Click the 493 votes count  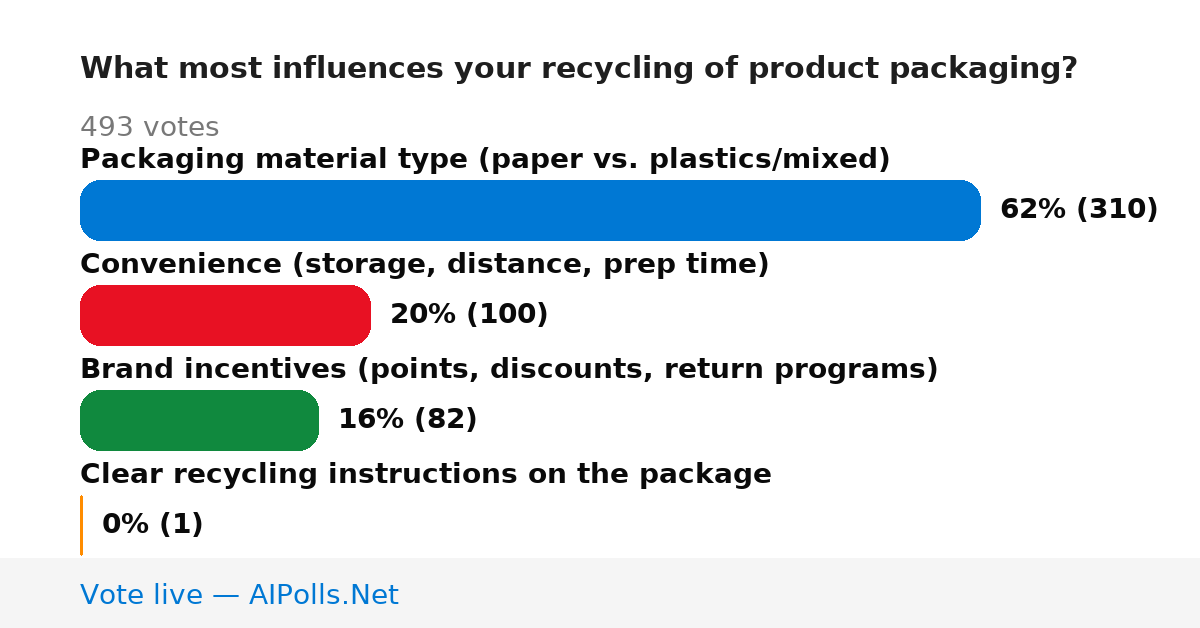click(x=149, y=127)
